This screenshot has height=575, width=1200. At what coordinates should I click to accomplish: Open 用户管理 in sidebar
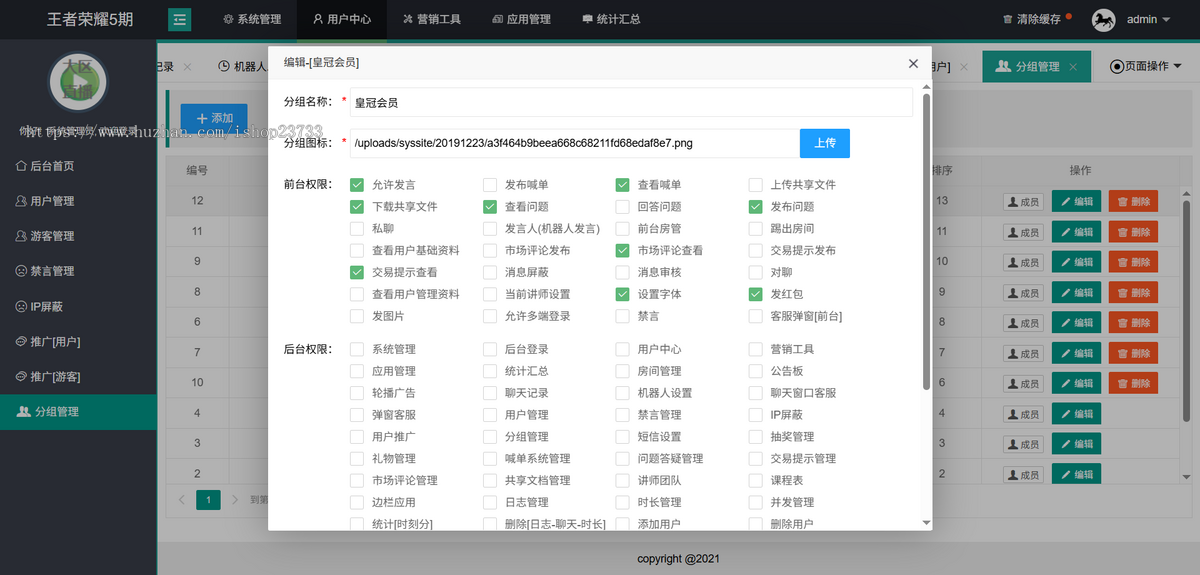click(x=78, y=201)
